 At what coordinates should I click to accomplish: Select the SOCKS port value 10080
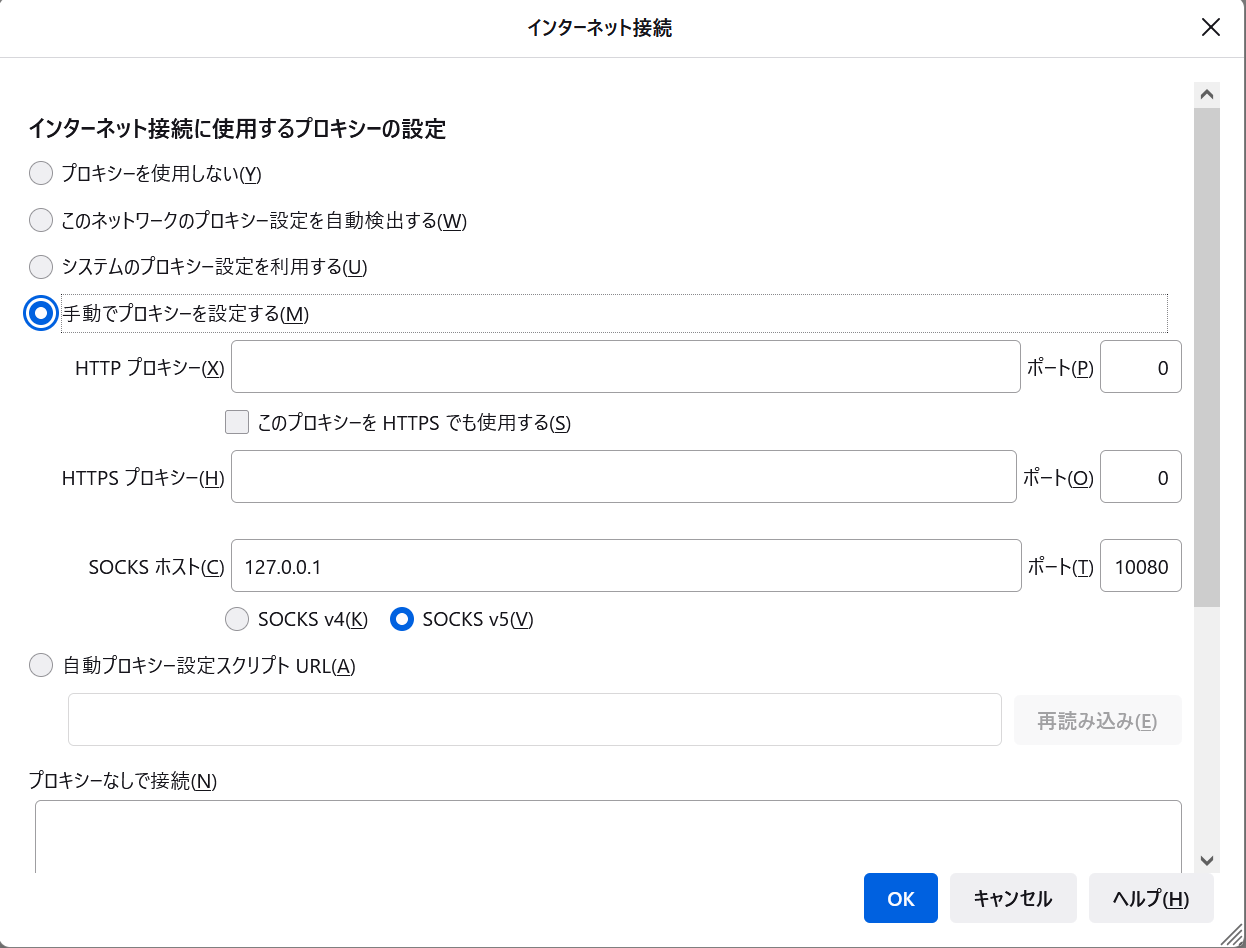(x=1140, y=565)
